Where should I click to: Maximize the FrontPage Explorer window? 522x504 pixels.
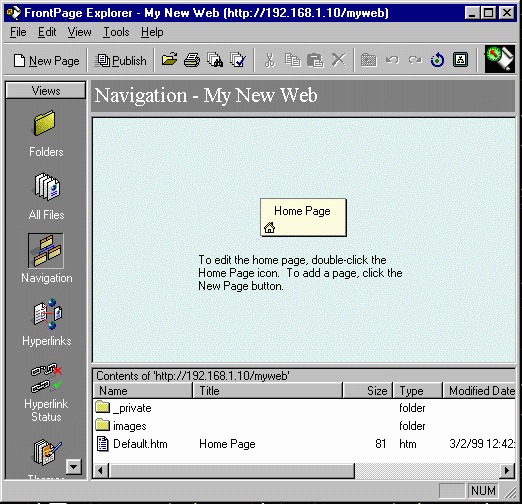pyautogui.click(x=489, y=13)
